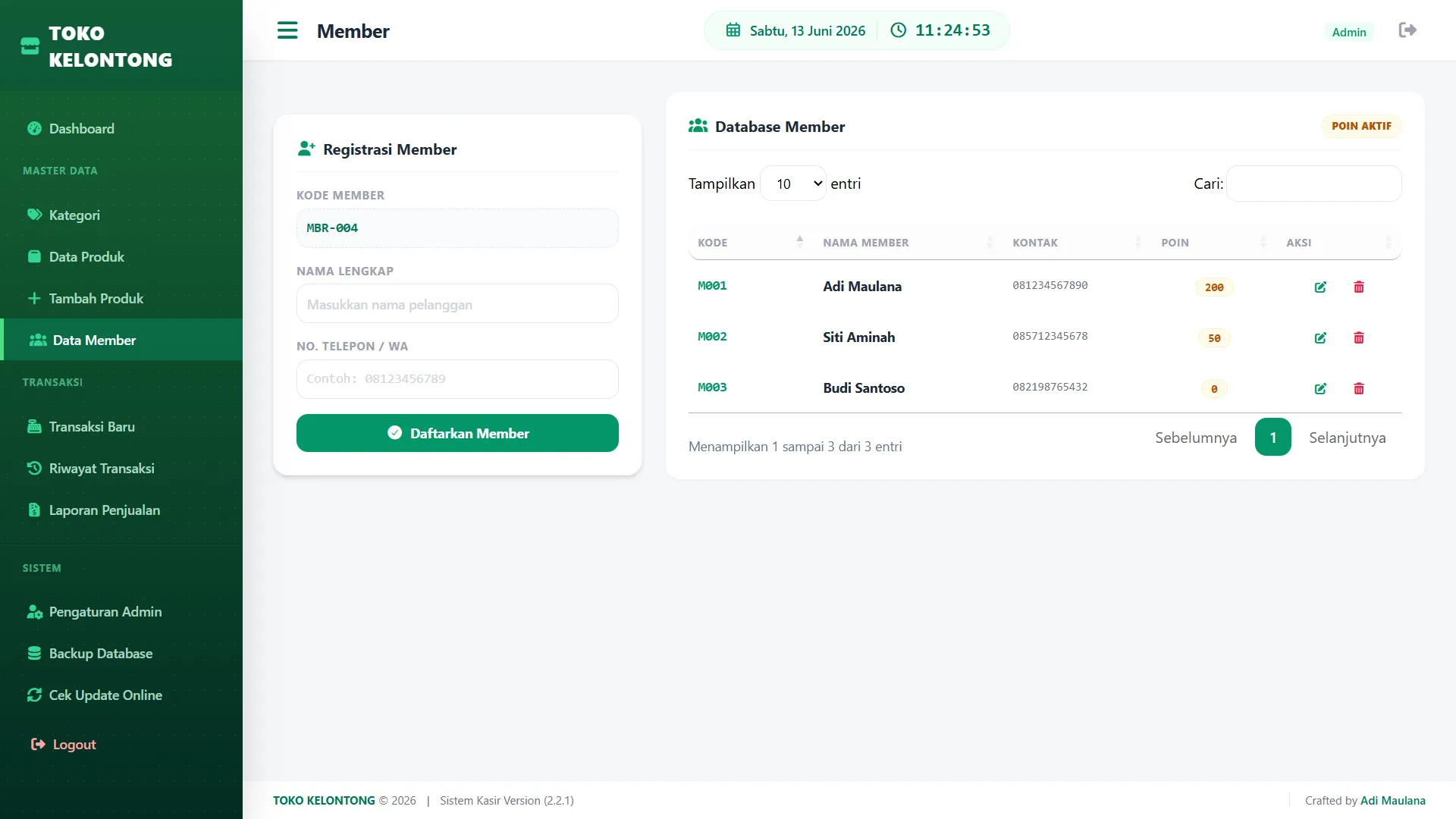1456x819 pixels.
Task: Click the Admin user badge
Action: click(1349, 32)
